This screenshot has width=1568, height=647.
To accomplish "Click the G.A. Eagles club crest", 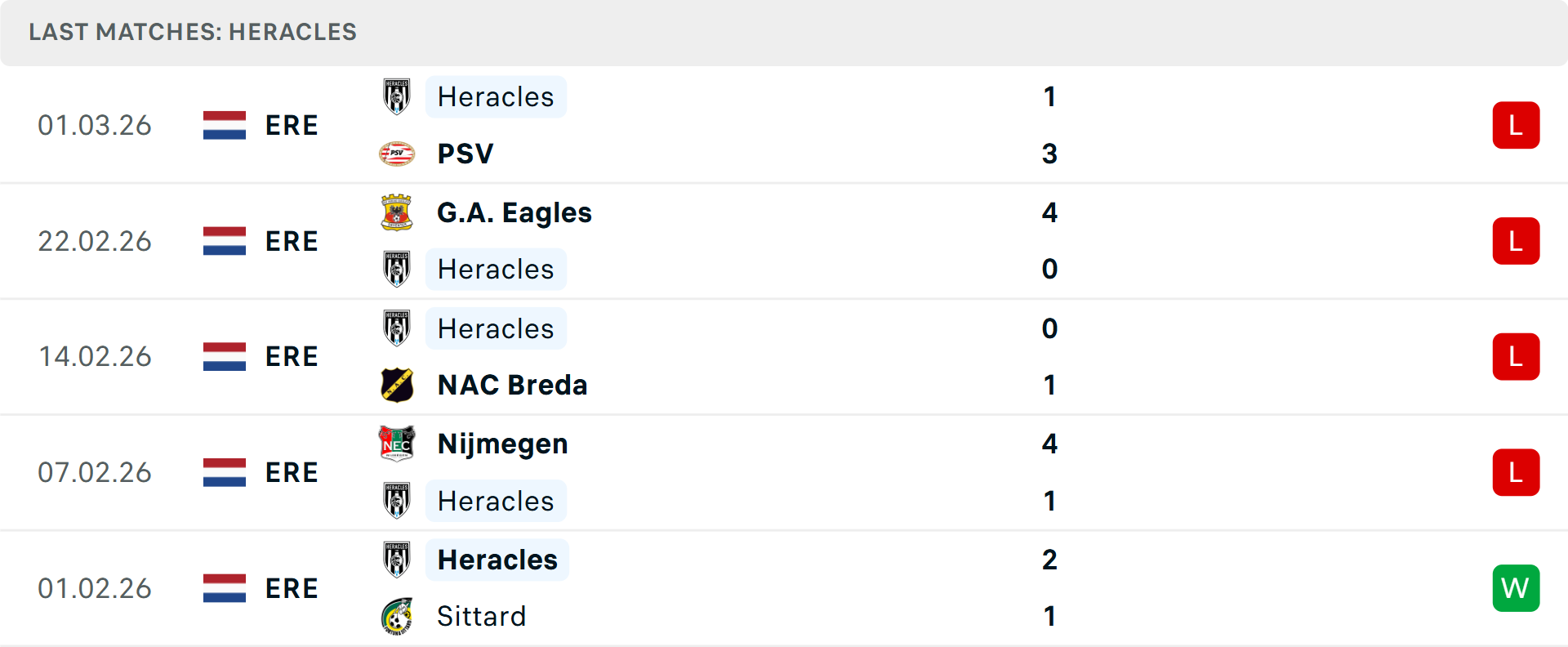I will [x=397, y=212].
